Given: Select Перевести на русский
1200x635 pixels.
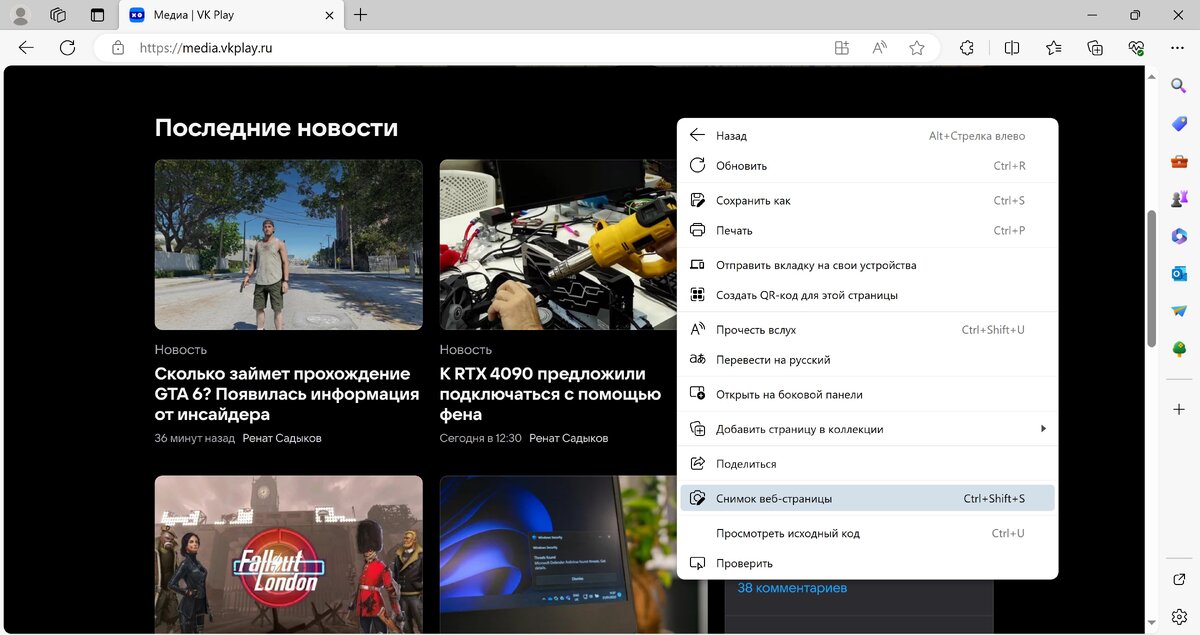Looking at the screenshot, I should pyautogui.click(x=867, y=360).
